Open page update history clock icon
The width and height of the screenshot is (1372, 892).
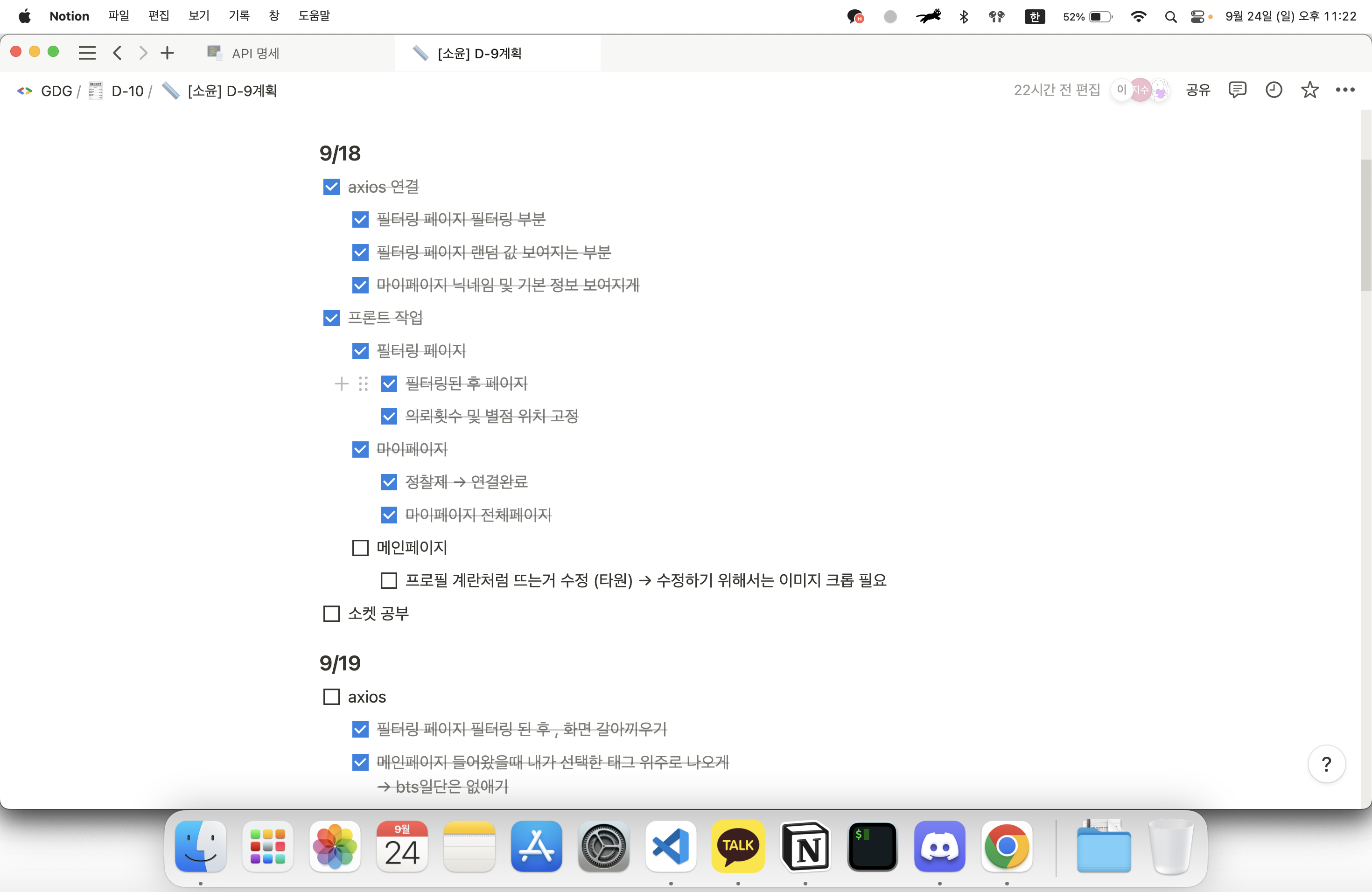pyautogui.click(x=1274, y=90)
